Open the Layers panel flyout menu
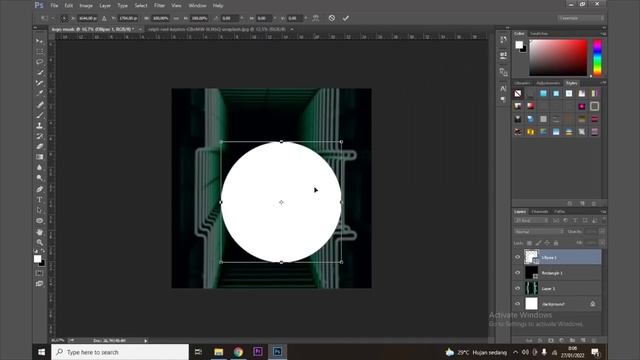This screenshot has height=360, width=640. [603, 211]
